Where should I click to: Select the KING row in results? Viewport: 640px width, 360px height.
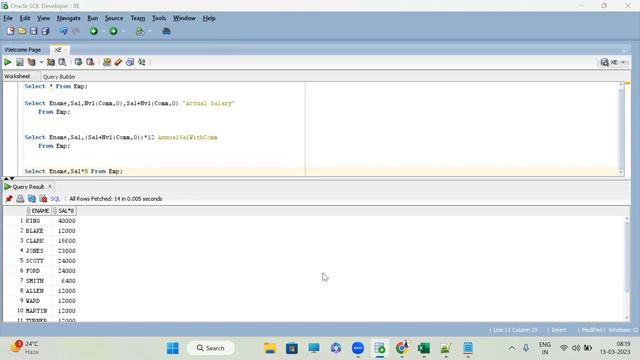click(40, 221)
